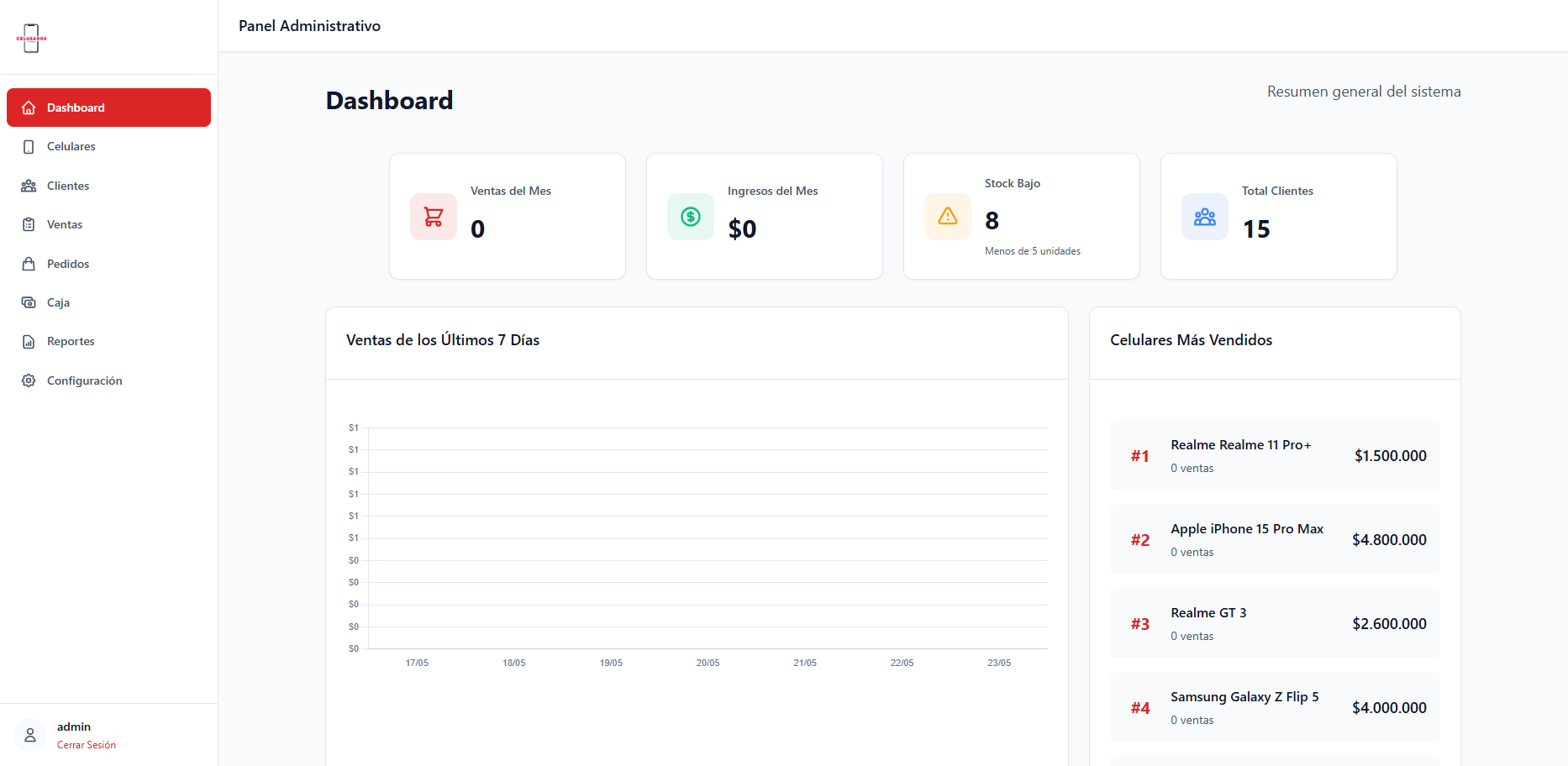Viewport: 1568px width, 766px height.
Task: Click the people icon beside Clientes
Action: (29, 186)
